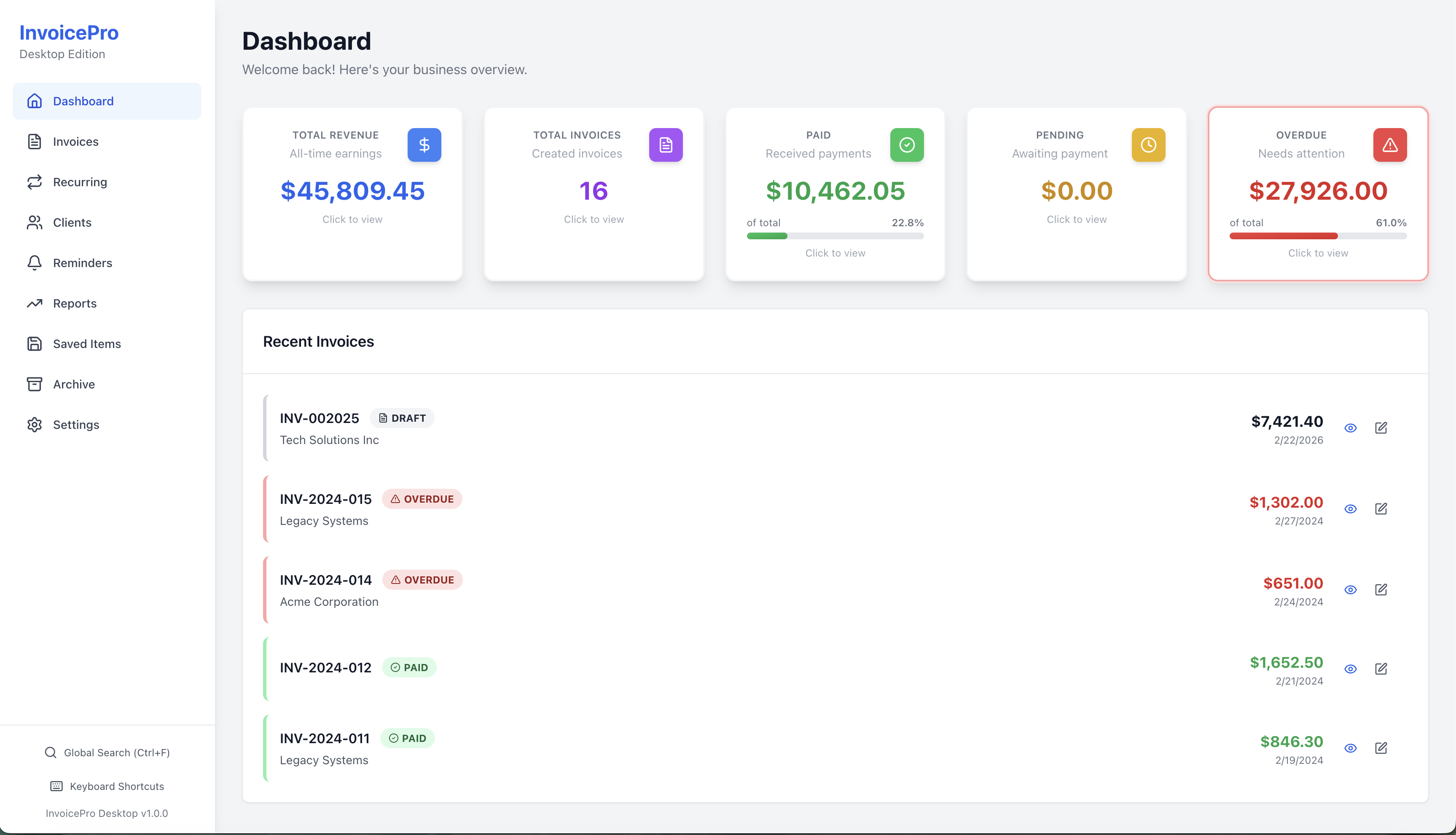The width and height of the screenshot is (1456, 835).
Task: Click the Archive box icon in sidebar
Action: point(34,384)
